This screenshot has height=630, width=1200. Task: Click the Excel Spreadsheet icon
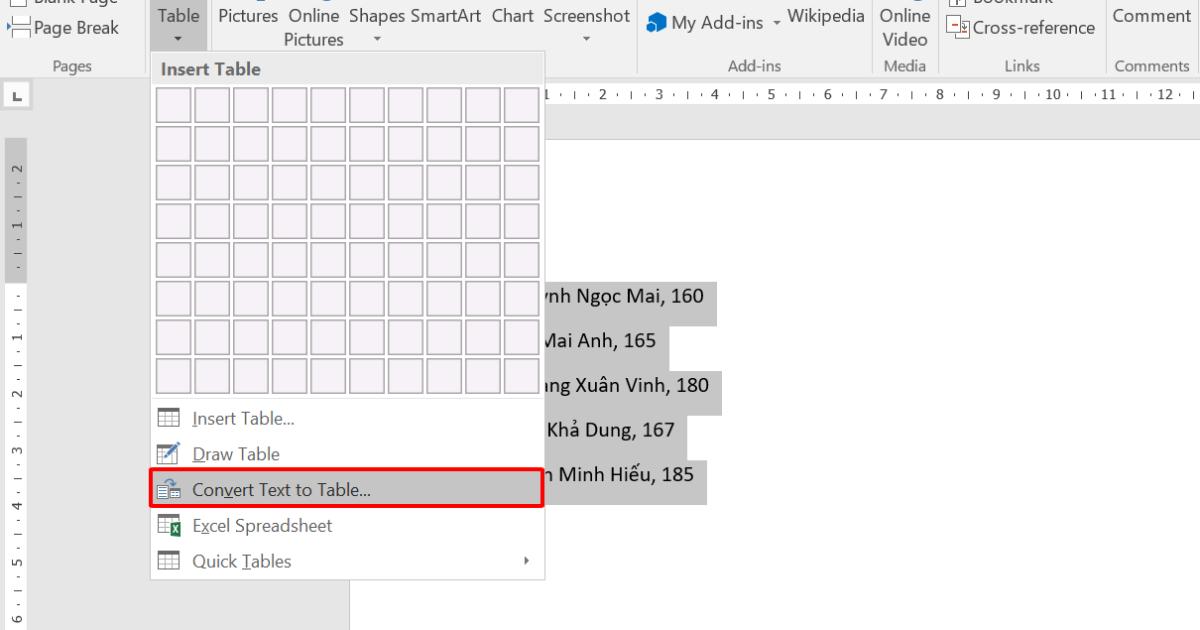pos(169,526)
